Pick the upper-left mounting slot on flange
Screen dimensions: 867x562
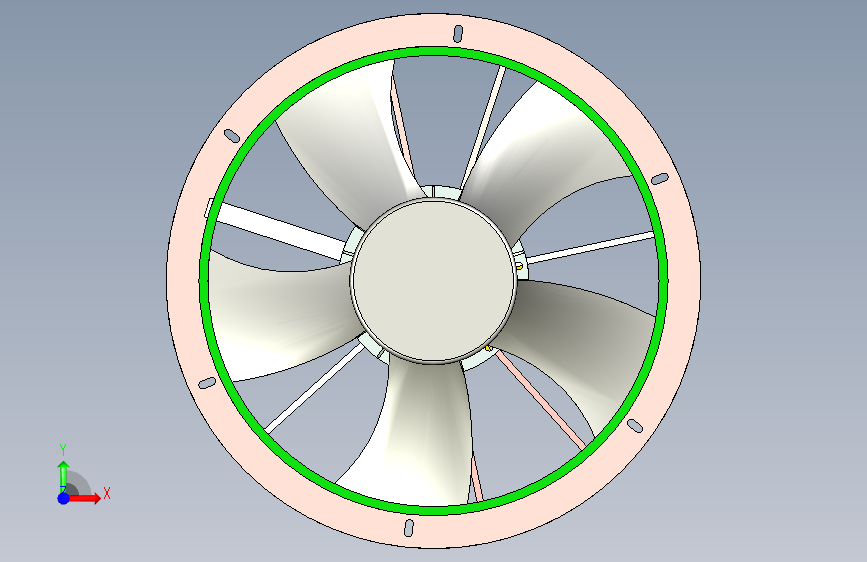(232, 136)
